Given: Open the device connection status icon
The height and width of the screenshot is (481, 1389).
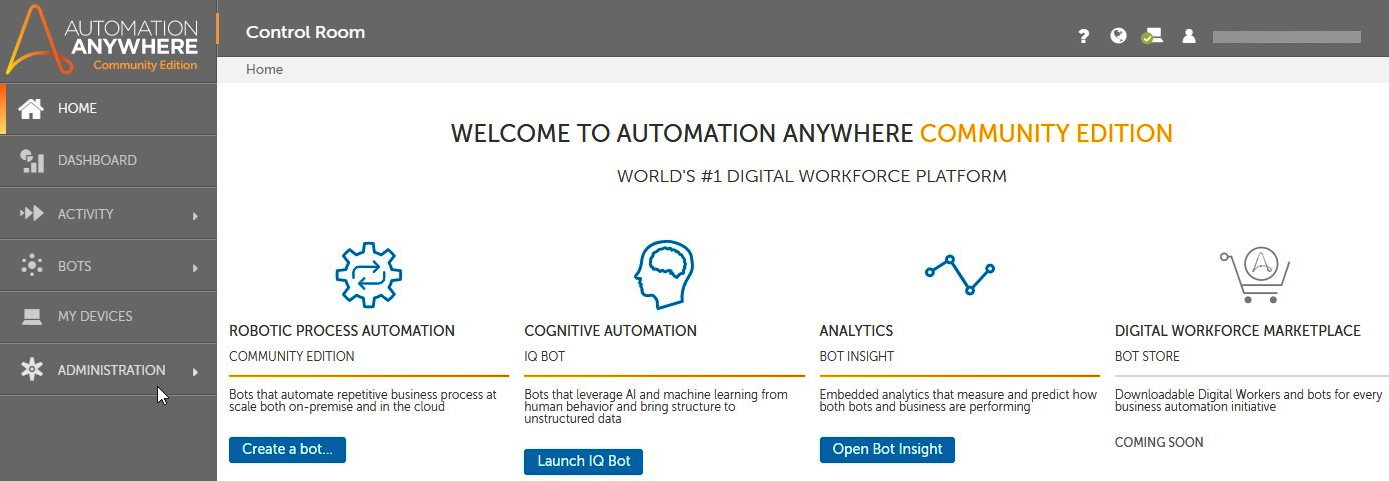Looking at the screenshot, I should [x=1152, y=36].
